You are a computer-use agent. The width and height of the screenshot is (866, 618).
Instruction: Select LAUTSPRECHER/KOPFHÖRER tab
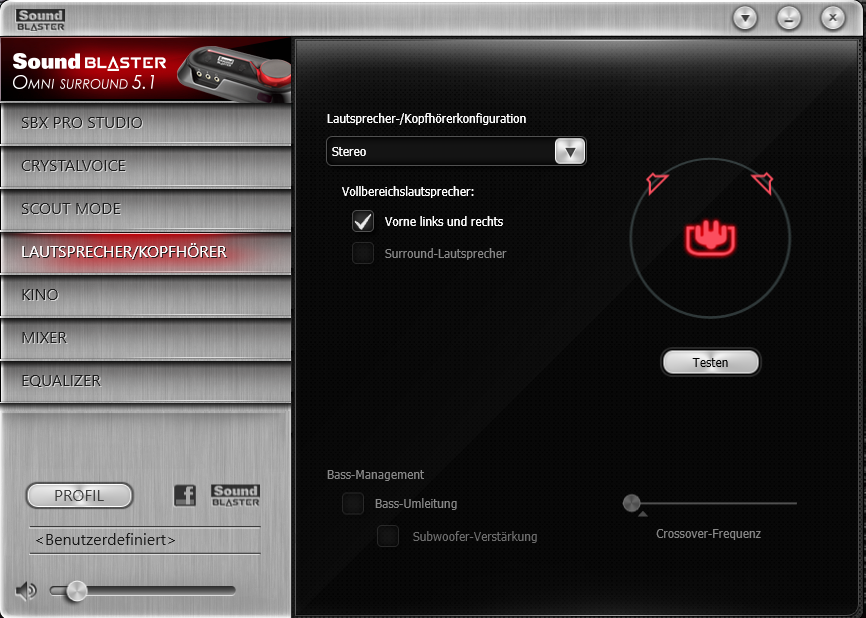click(x=146, y=252)
